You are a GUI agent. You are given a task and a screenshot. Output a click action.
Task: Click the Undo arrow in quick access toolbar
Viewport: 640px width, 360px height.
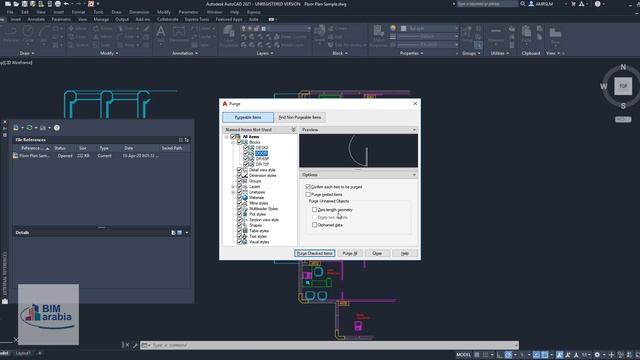(66, 4)
